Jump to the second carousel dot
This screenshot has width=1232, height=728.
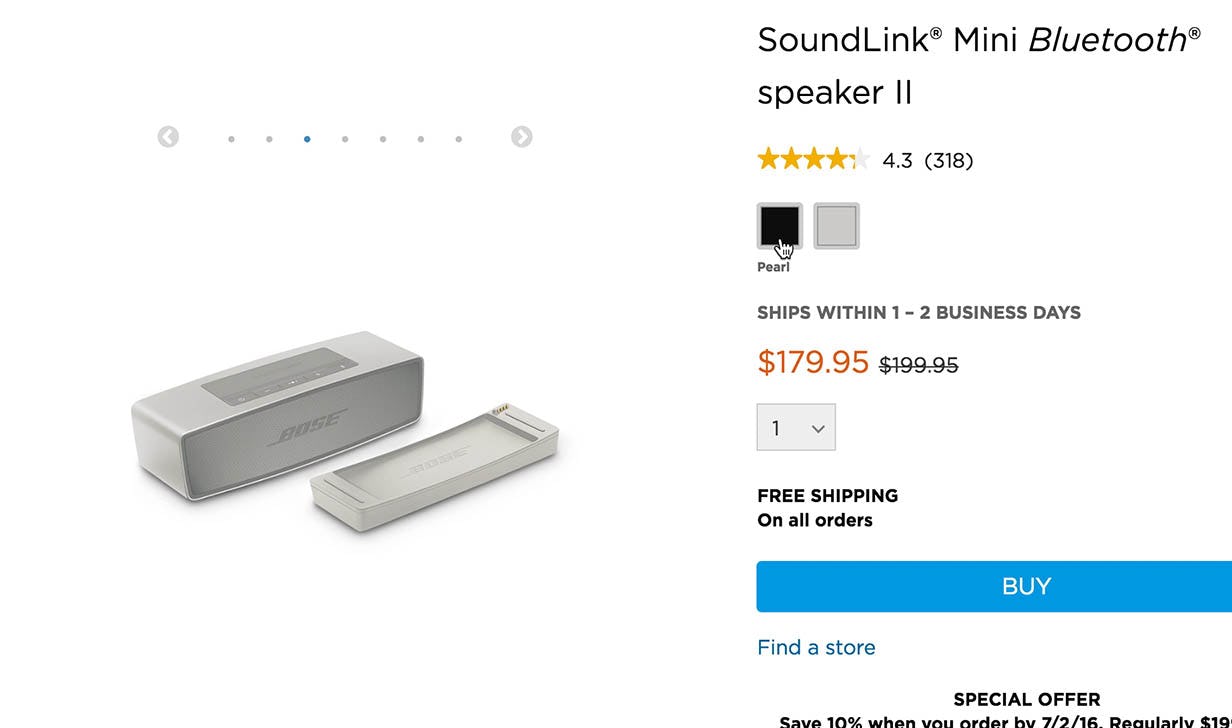269,139
